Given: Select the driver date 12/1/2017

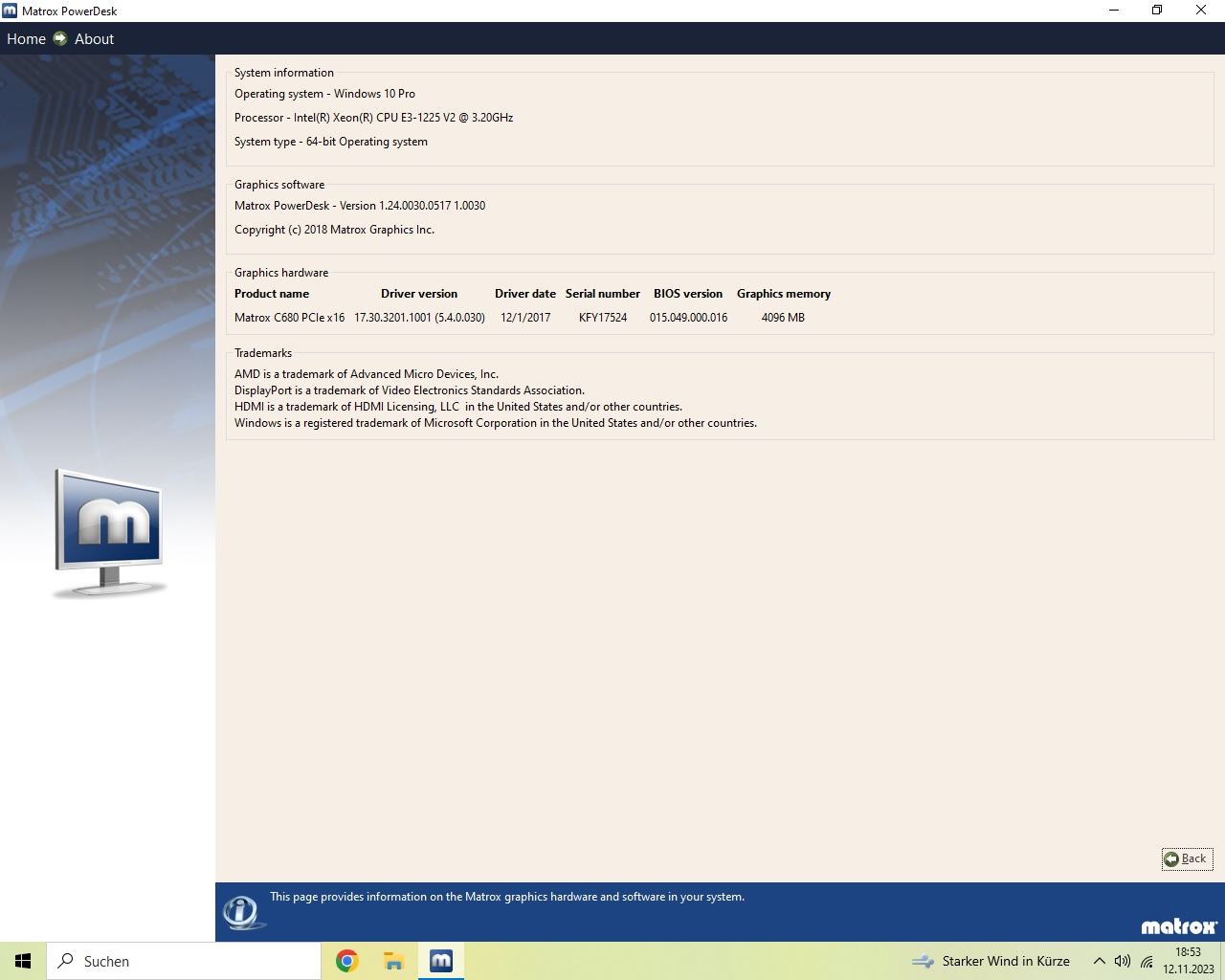Looking at the screenshot, I should coord(525,318).
